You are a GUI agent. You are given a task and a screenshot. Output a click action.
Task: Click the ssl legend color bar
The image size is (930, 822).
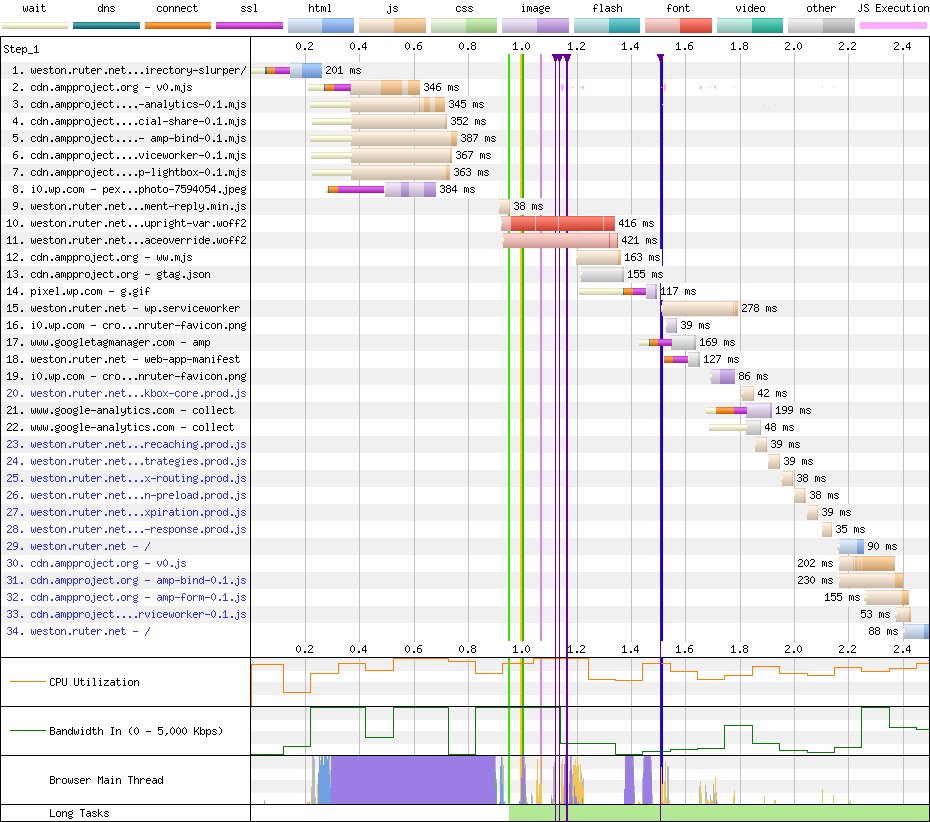coord(249,24)
